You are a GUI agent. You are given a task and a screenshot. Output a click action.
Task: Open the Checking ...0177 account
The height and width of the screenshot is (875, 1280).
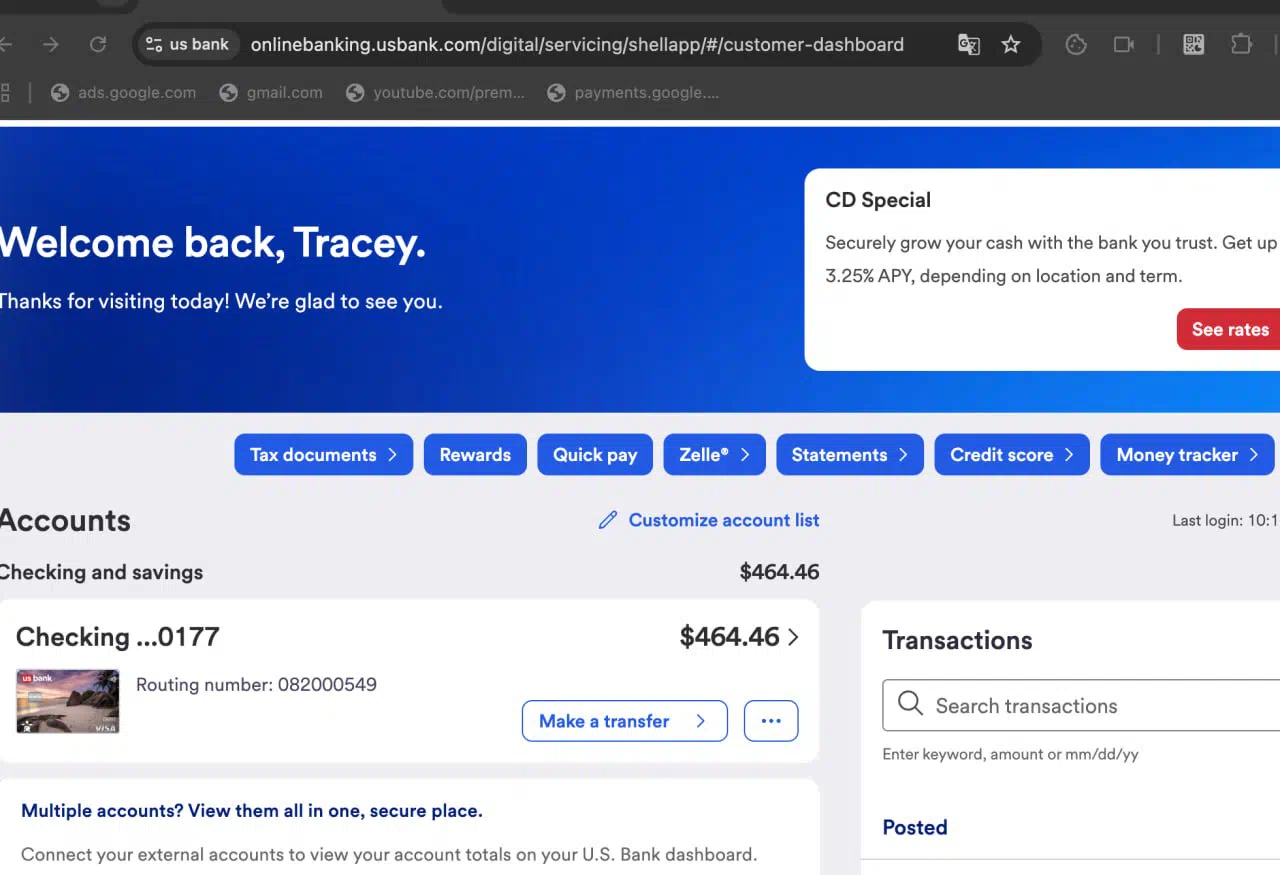click(x=117, y=637)
